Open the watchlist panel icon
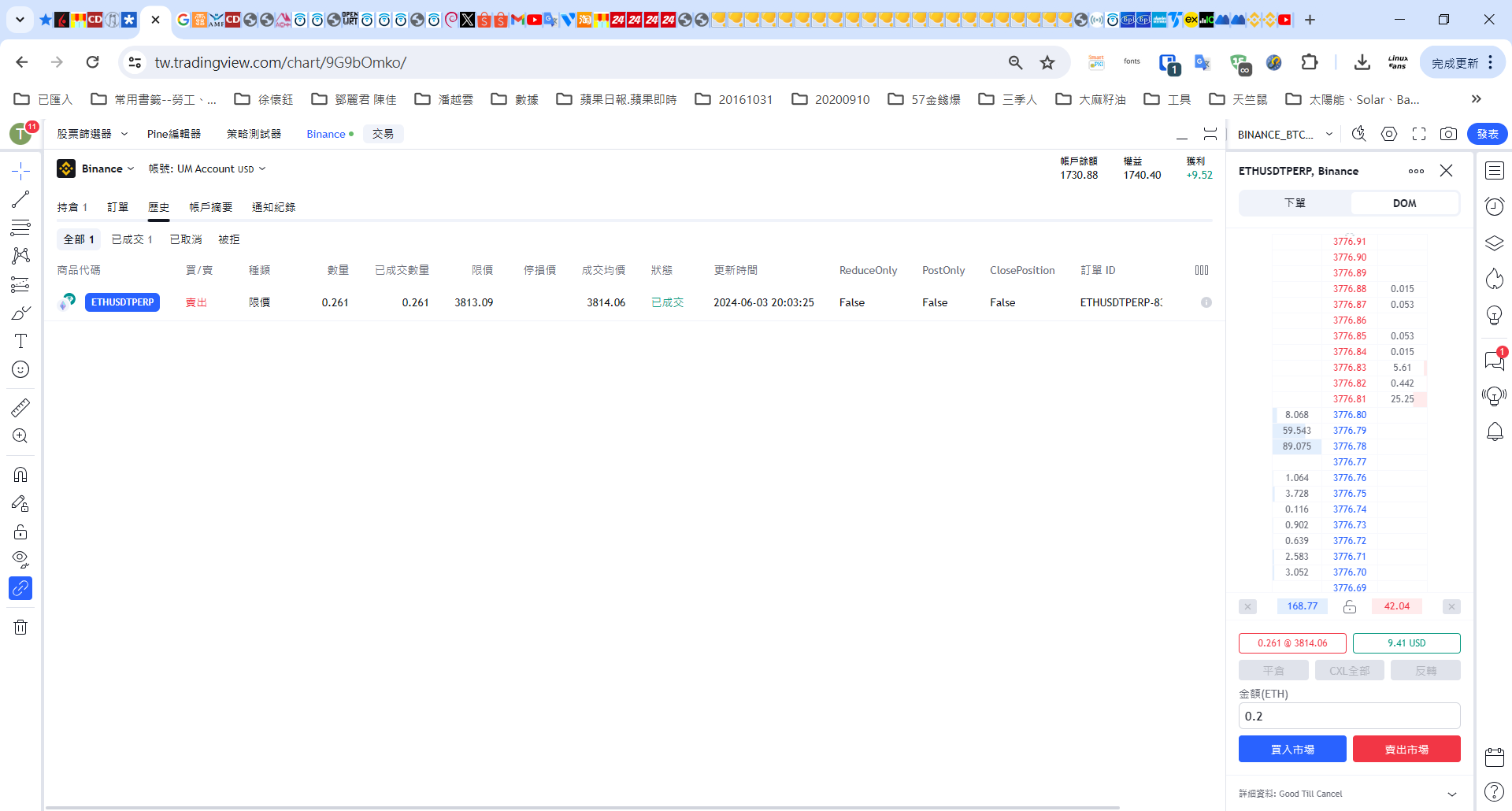 [x=1495, y=171]
